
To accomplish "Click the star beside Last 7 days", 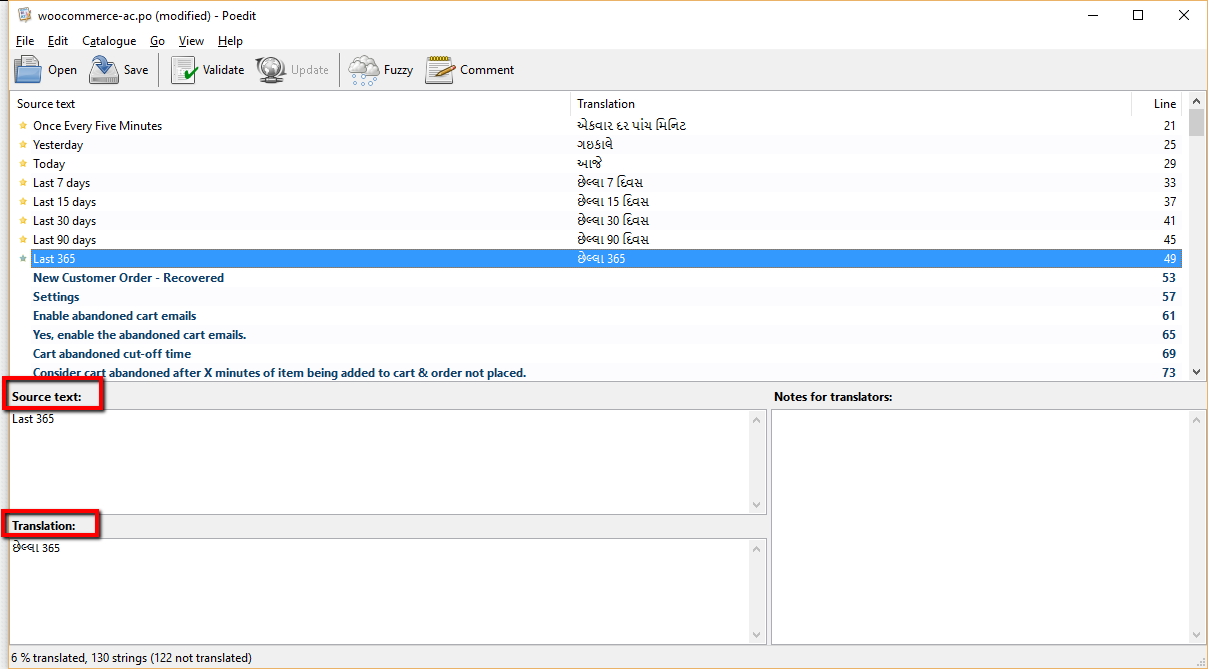I will (23, 183).
